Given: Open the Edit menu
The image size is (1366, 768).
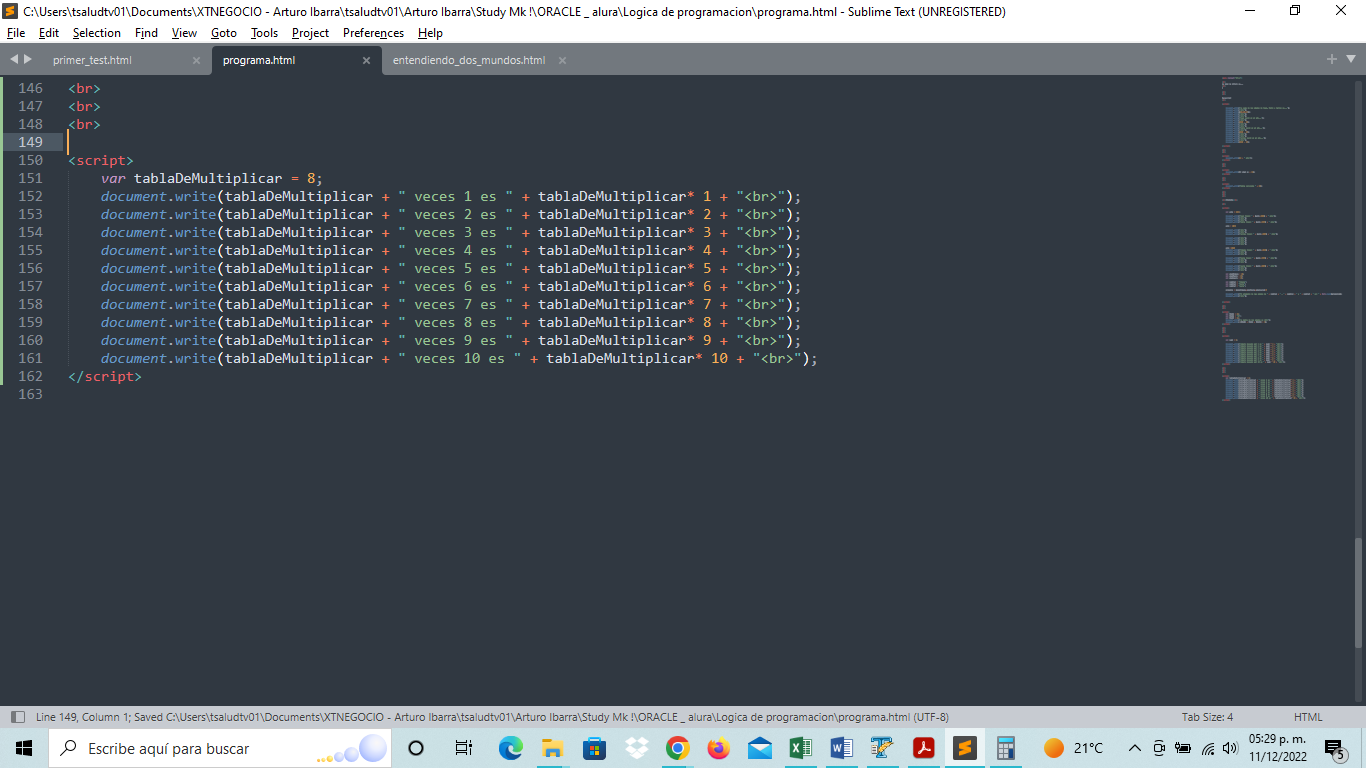Looking at the screenshot, I should click(49, 33).
